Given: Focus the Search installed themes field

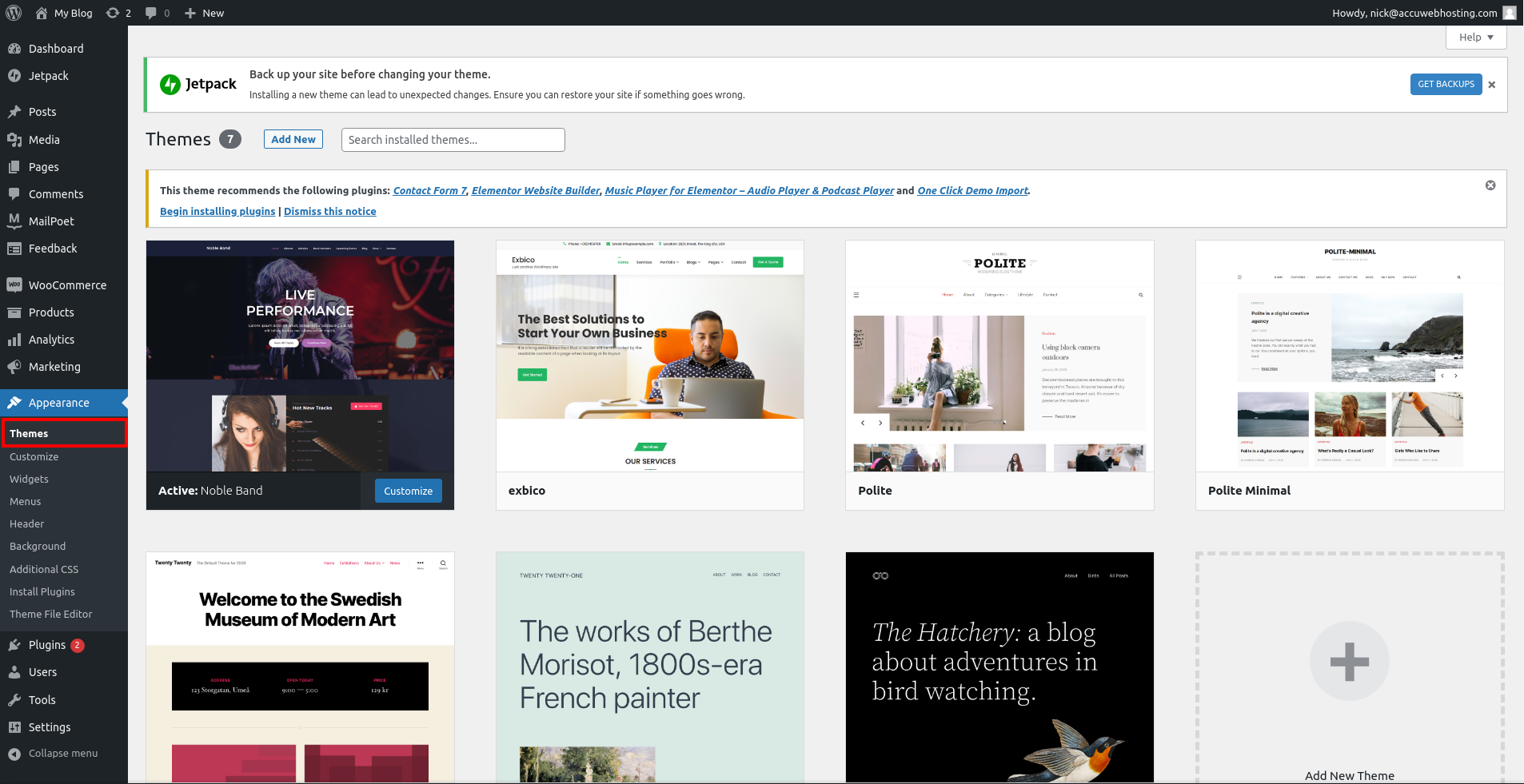Looking at the screenshot, I should (x=453, y=140).
